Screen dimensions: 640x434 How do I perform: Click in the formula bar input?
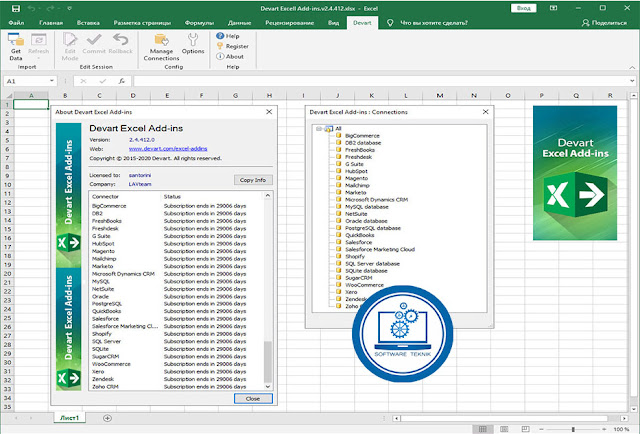pos(382,81)
